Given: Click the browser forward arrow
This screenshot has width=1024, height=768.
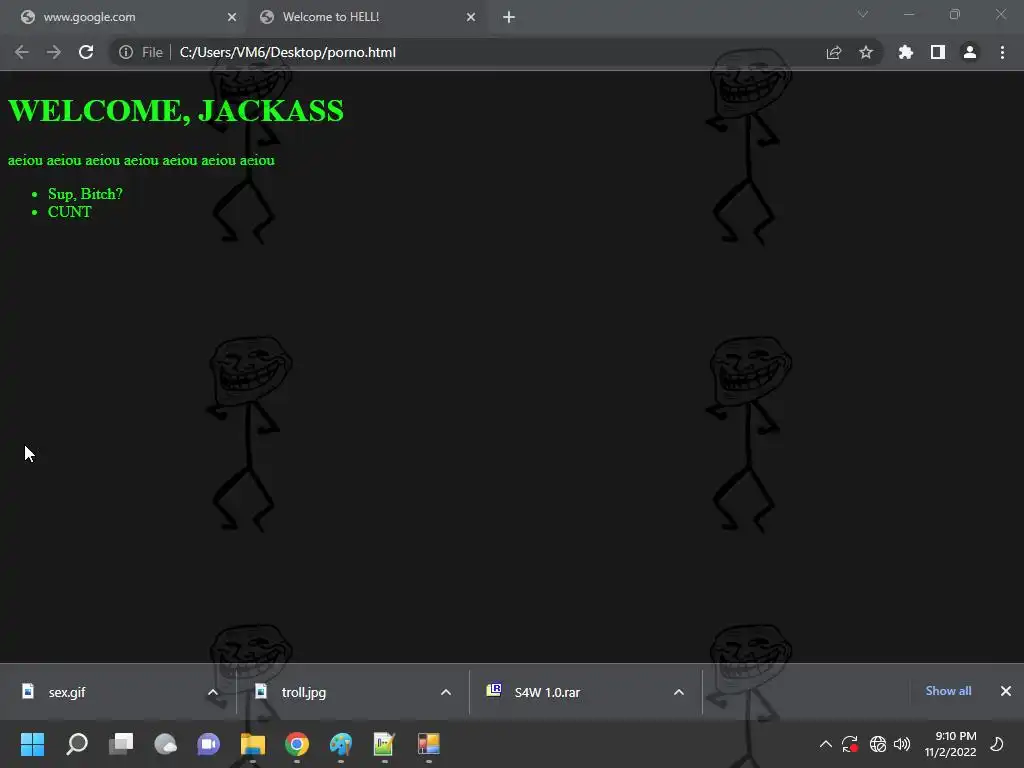Looking at the screenshot, I should pyautogui.click(x=54, y=52).
